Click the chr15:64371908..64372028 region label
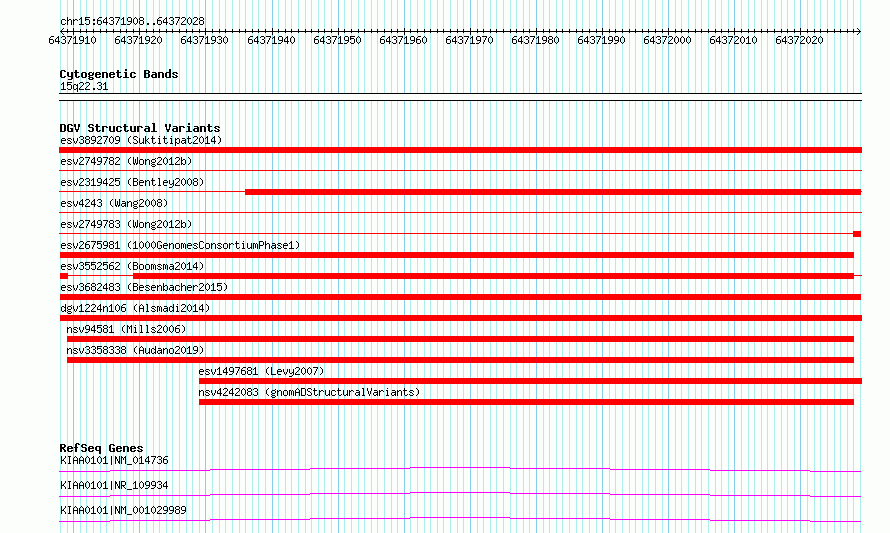 click(132, 21)
